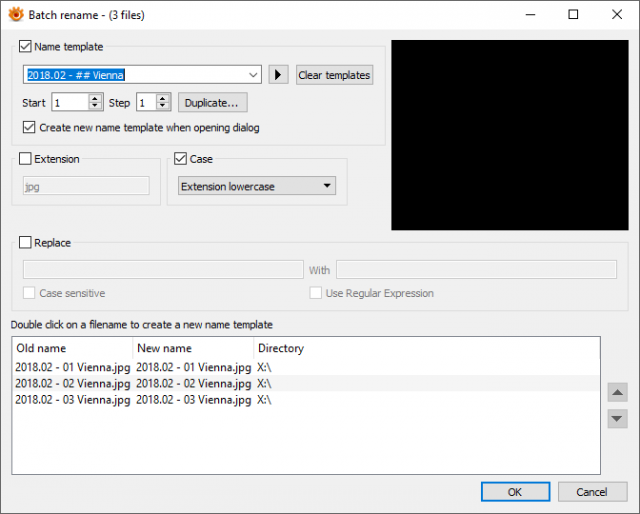Click the template insert arrow button
This screenshot has height=514, width=640.
pyautogui.click(x=278, y=75)
